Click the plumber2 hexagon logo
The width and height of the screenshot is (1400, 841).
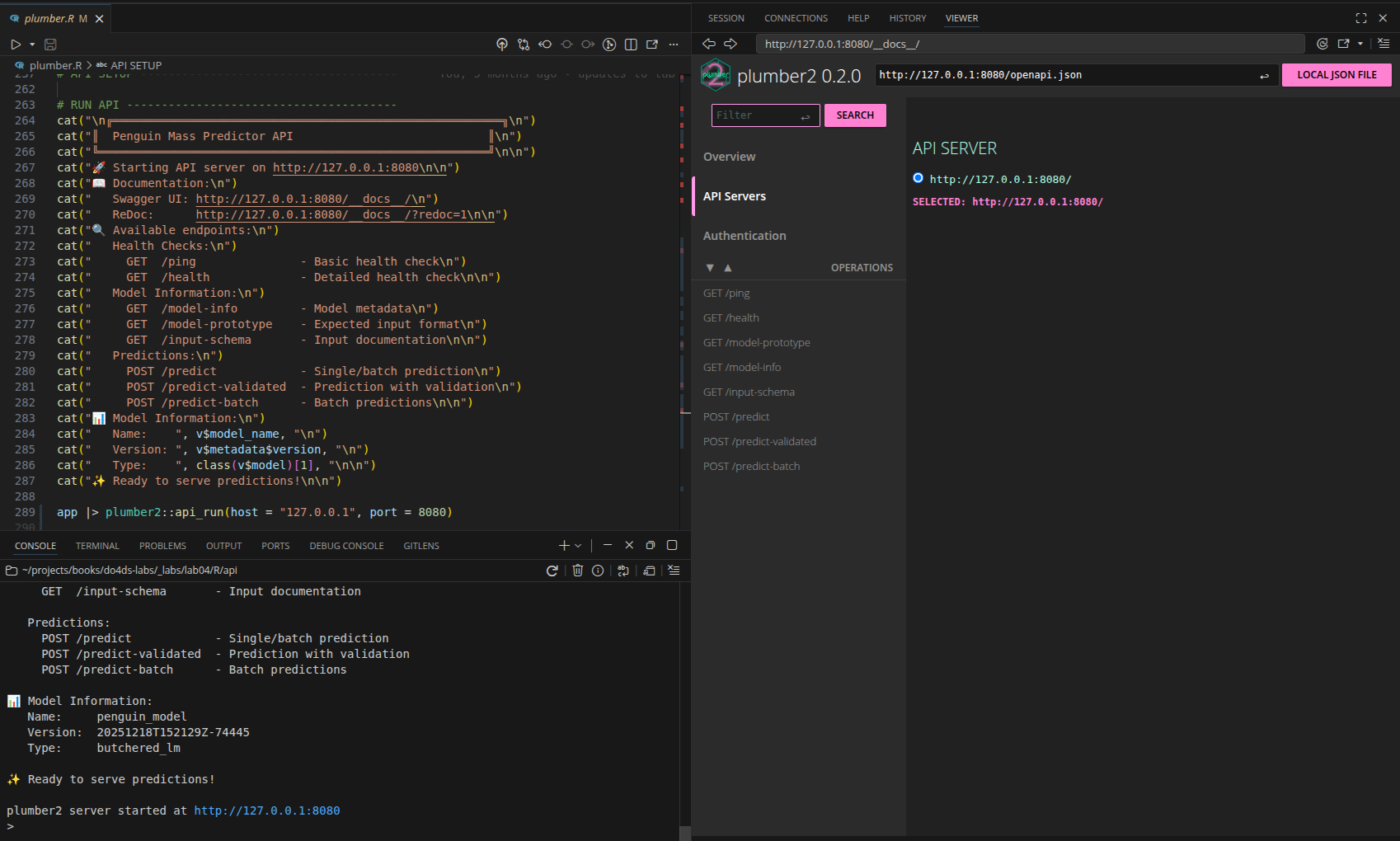pyautogui.click(x=715, y=75)
